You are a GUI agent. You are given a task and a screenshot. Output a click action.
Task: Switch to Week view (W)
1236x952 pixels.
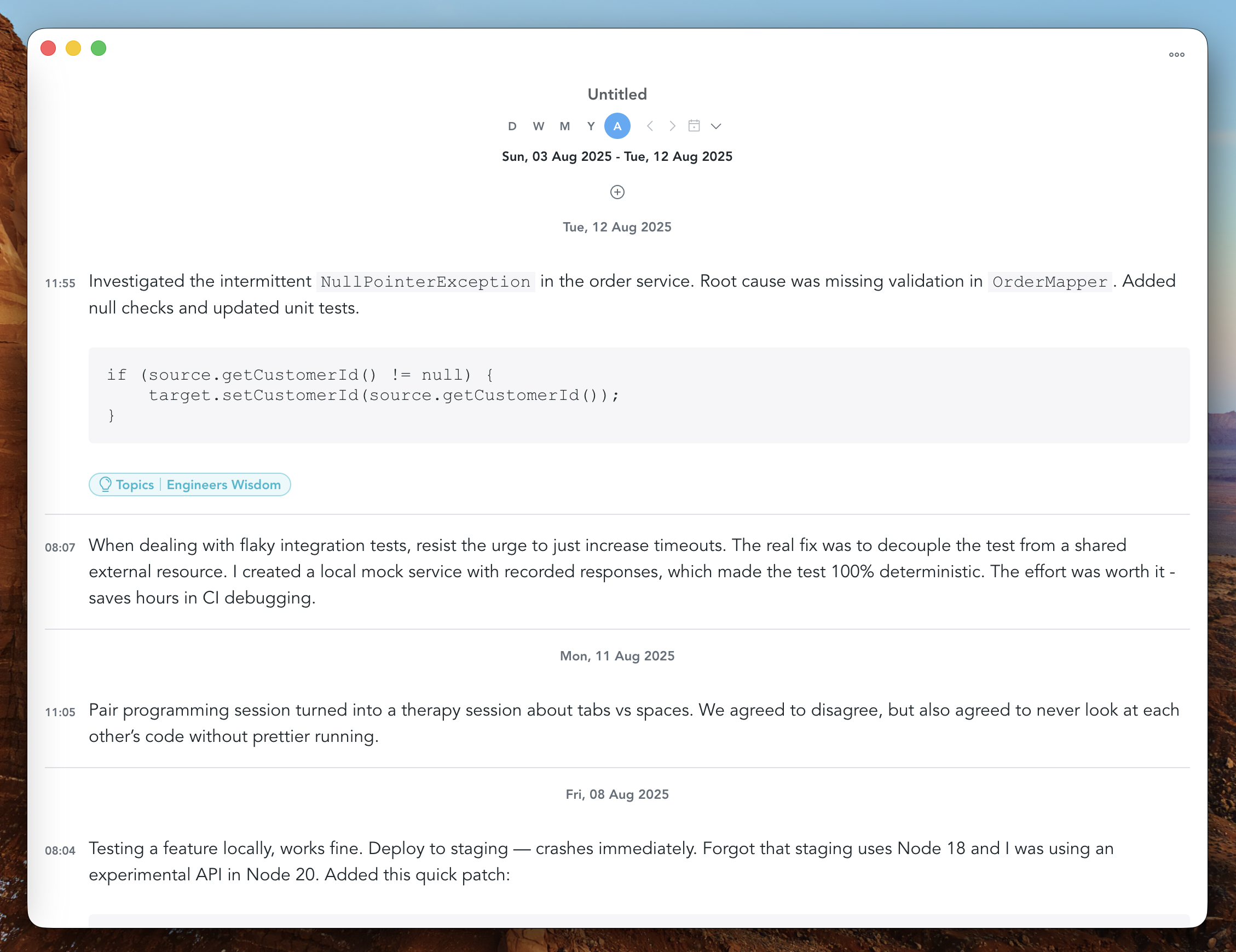pyautogui.click(x=538, y=126)
